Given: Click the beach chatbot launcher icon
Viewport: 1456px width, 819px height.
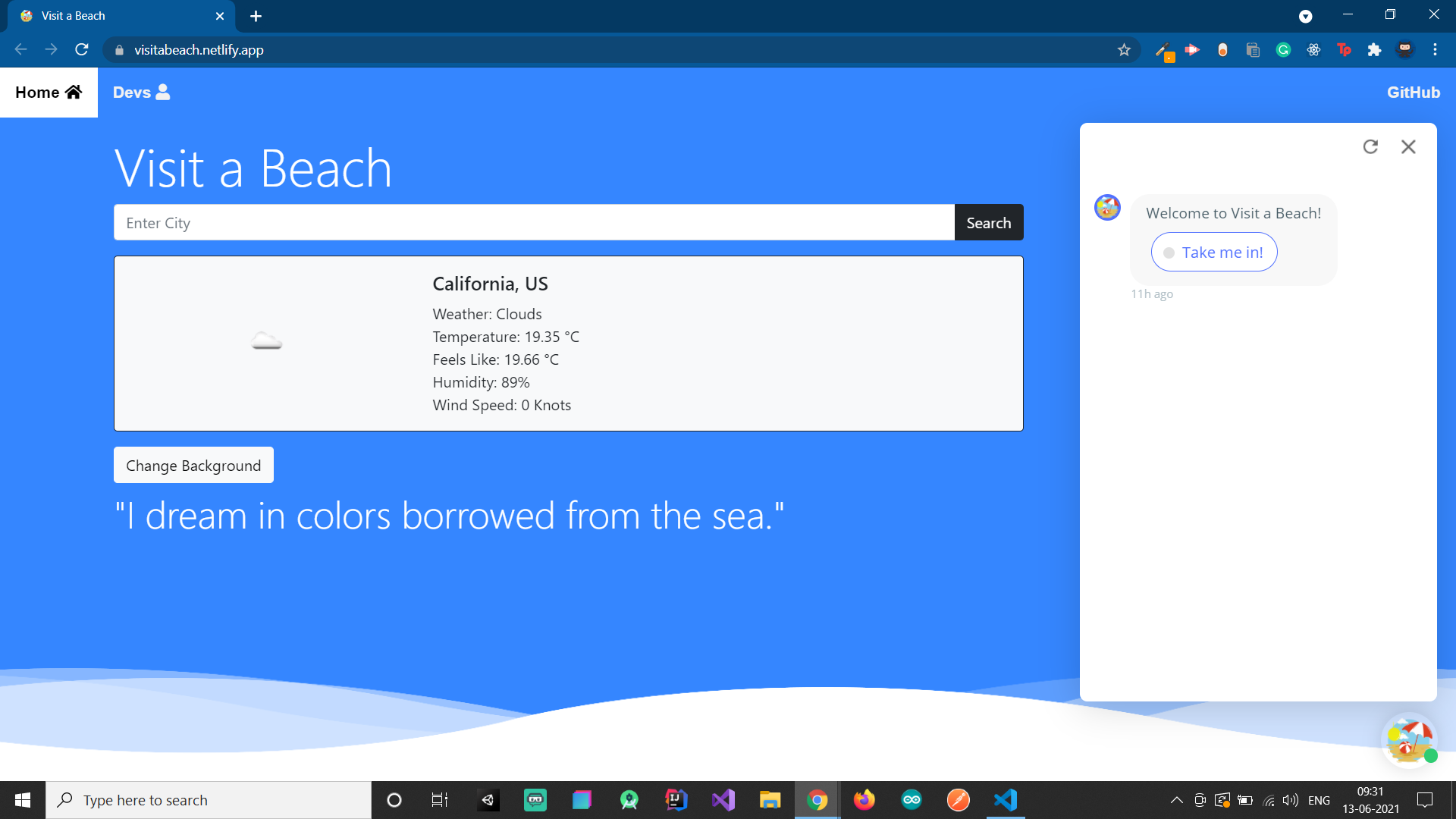Looking at the screenshot, I should (x=1409, y=739).
